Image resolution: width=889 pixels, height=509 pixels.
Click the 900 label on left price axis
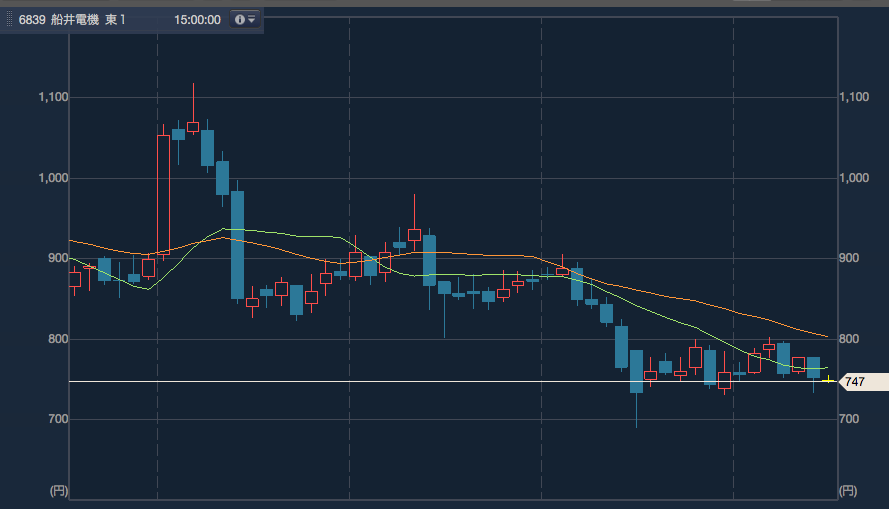pyautogui.click(x=58, y=258)
